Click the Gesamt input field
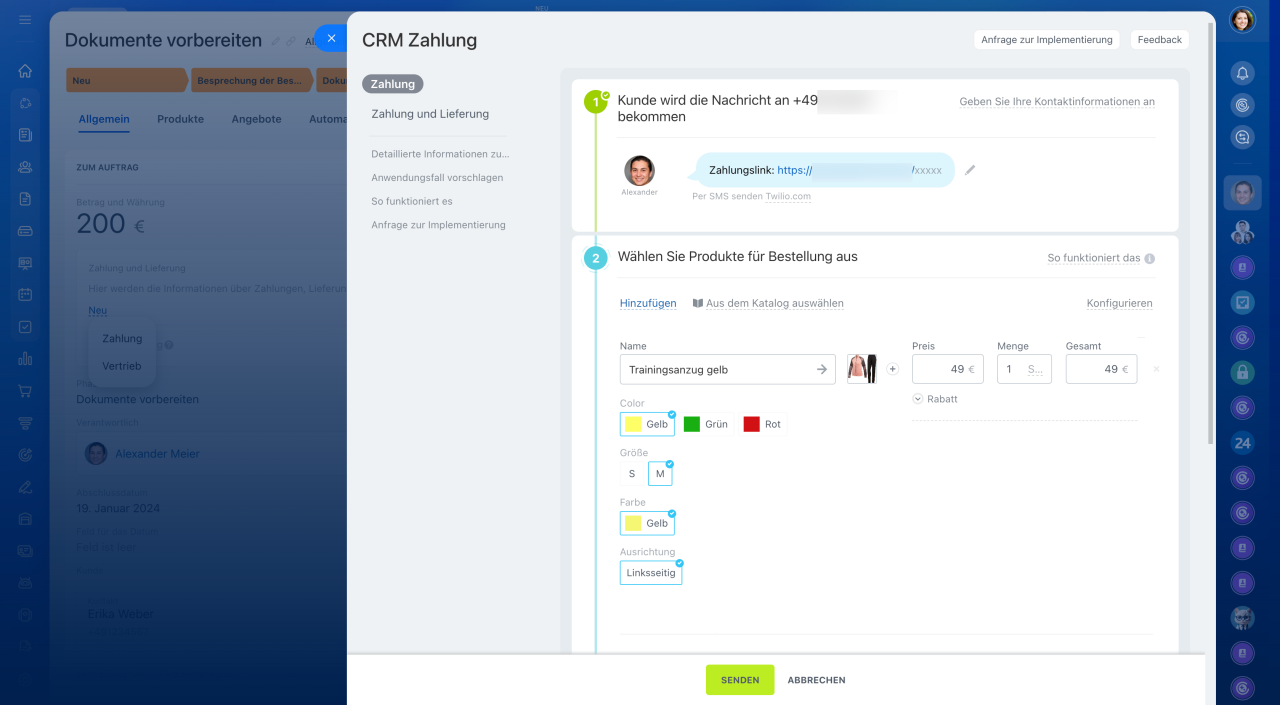 [x=1101, y=369]
